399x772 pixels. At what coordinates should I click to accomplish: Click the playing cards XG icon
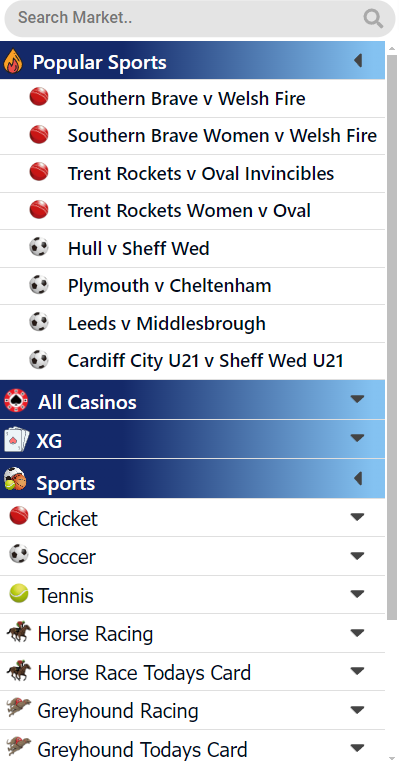(16, 439)
